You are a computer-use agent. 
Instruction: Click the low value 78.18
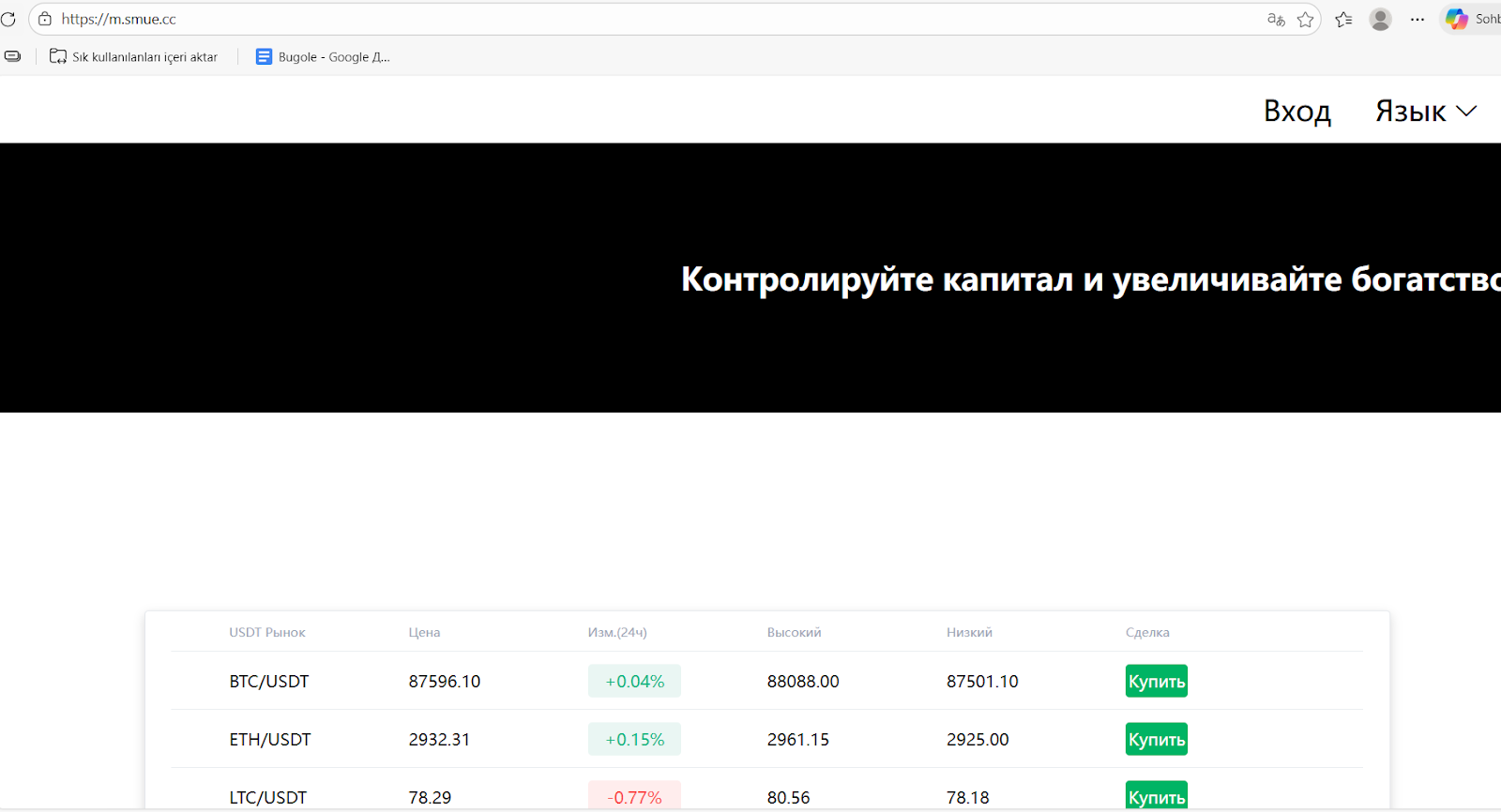[x=968, y=798]
